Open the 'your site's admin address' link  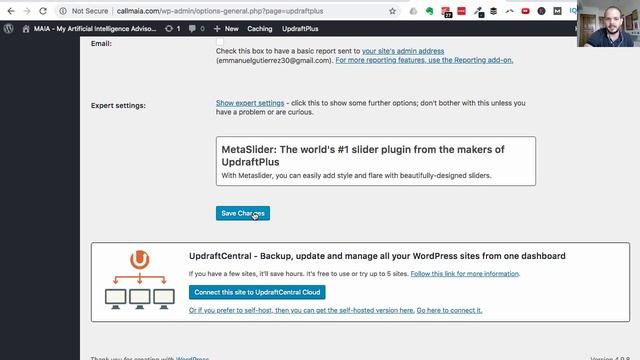point(403,51)
